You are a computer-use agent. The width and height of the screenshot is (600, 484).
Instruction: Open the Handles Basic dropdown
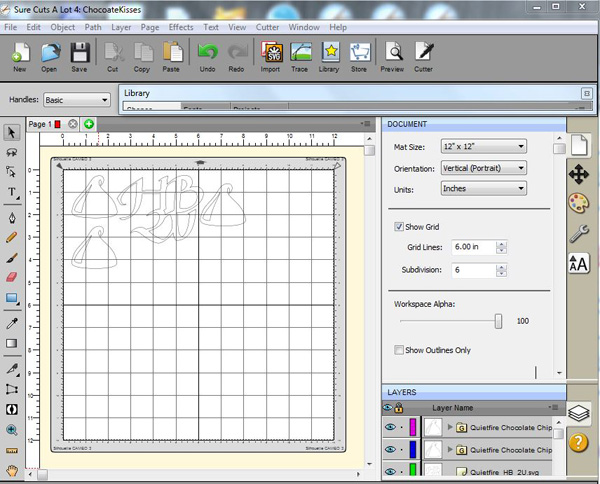tap(77, 100)
